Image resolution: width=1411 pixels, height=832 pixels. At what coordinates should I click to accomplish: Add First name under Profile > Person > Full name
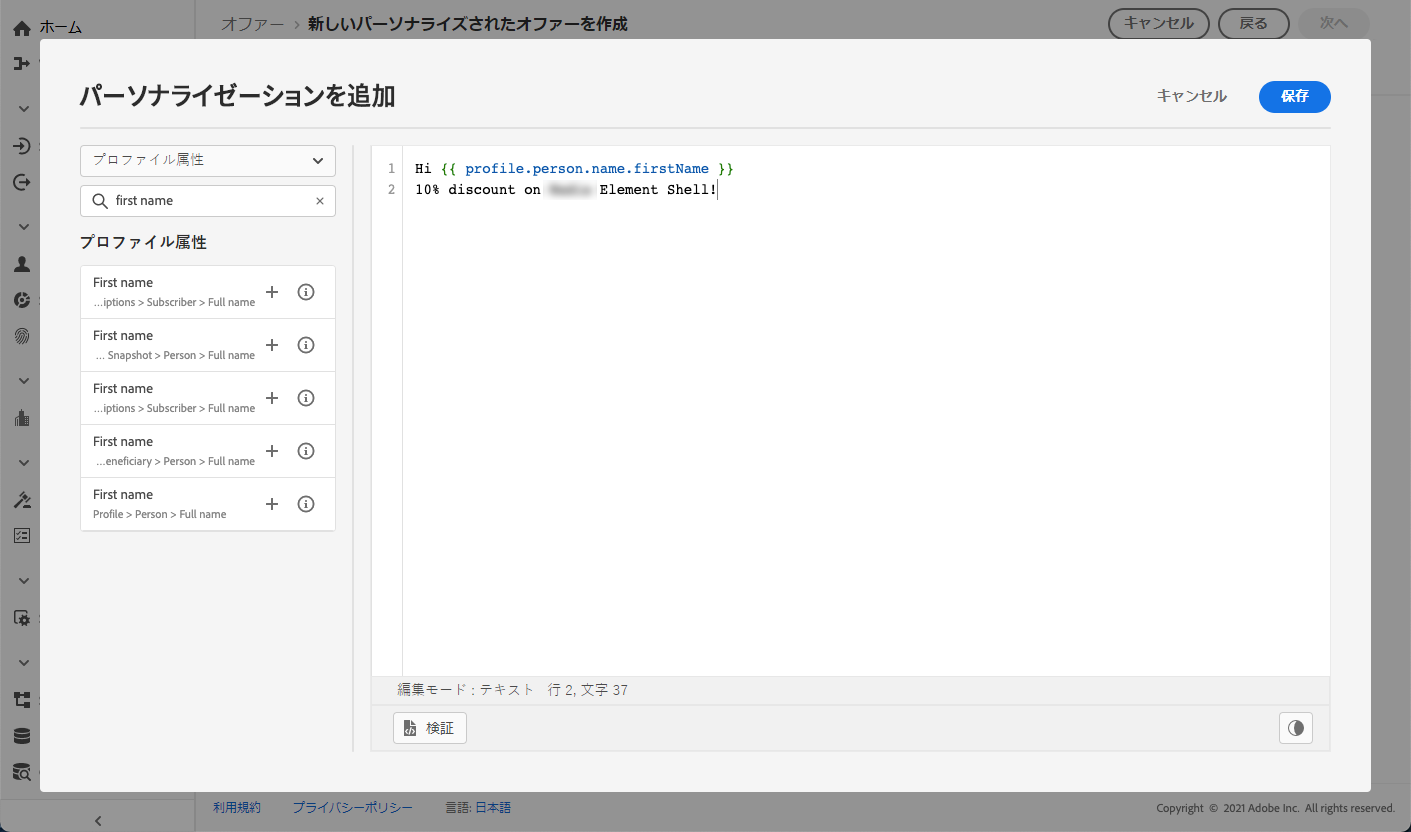tap(272, 504)
